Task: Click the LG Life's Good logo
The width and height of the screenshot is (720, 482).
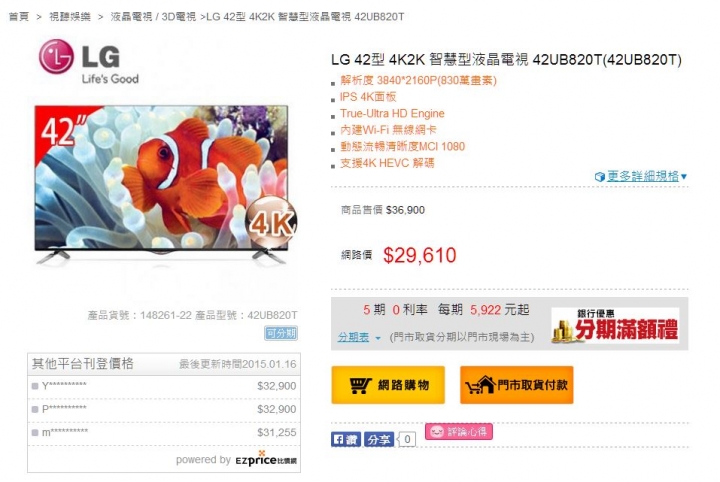Action: pyautogui.click(x=89, y=62)
